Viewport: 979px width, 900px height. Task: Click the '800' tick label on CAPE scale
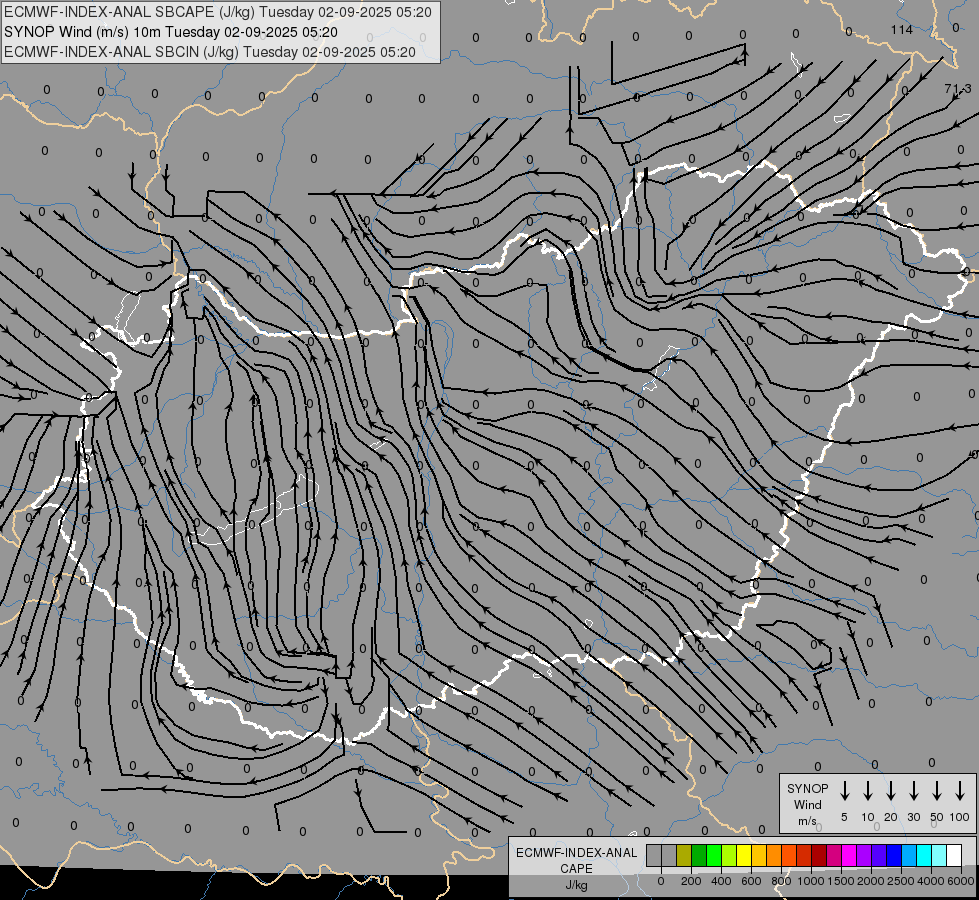click(x=781, y=881)
